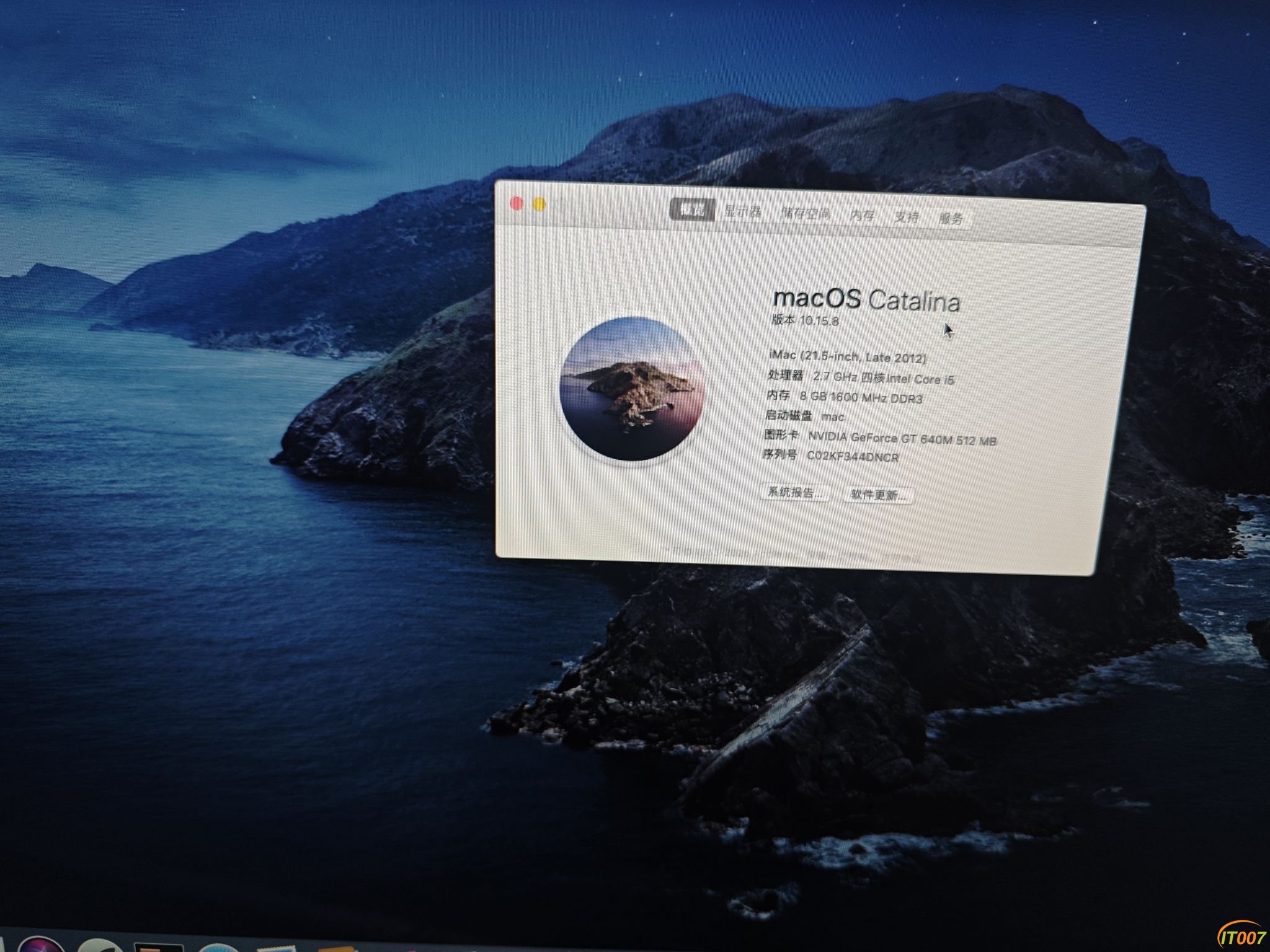Open Siri from the Dock
The width and height of the screenshot is (1270, 952).
41,943
